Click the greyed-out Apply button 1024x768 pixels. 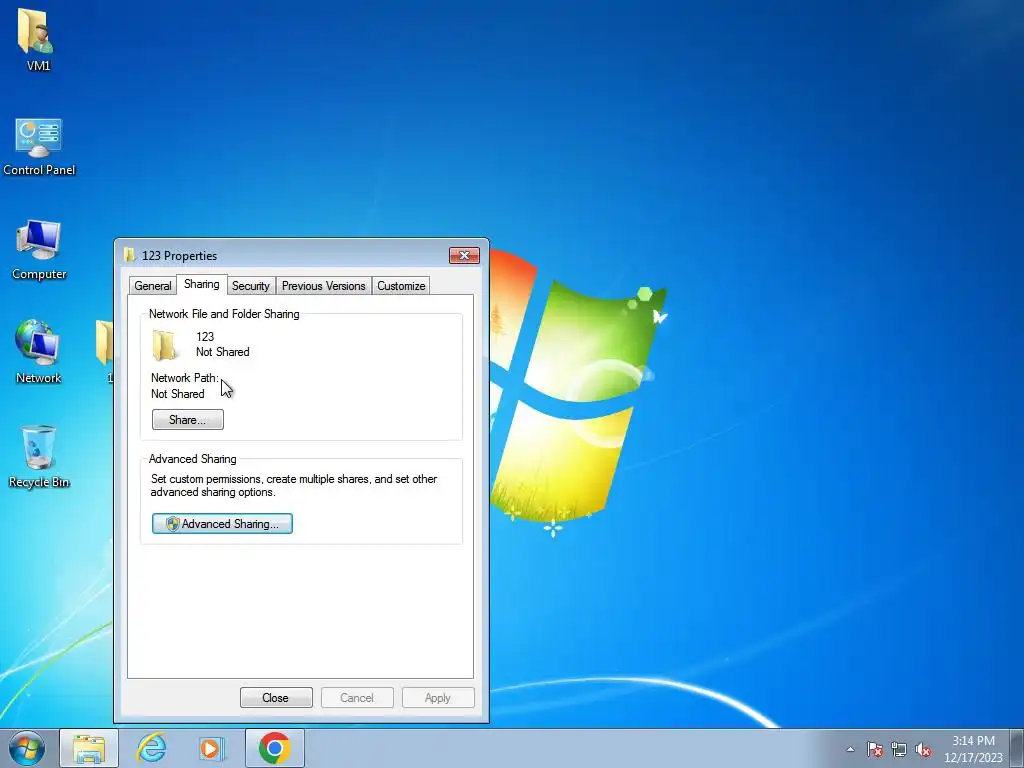[438, 697]
